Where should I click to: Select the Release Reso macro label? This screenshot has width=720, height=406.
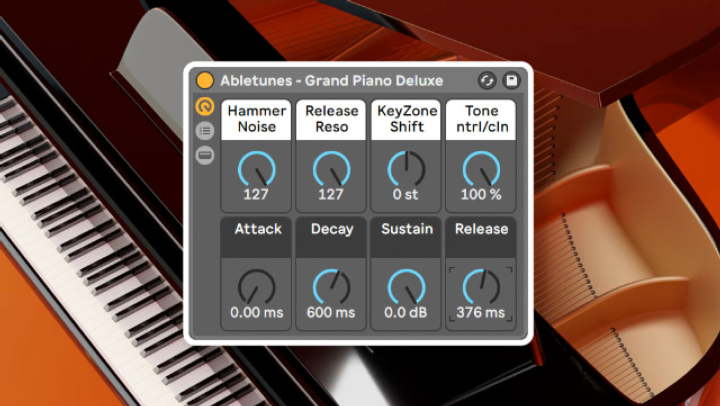tap(331, 120)
